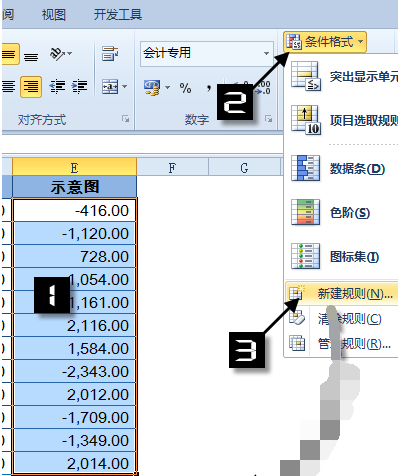Image resolution: width=402 pixels, height=476 pixels.
Task: Open alignment group dialog launcher
Action: 125,119
